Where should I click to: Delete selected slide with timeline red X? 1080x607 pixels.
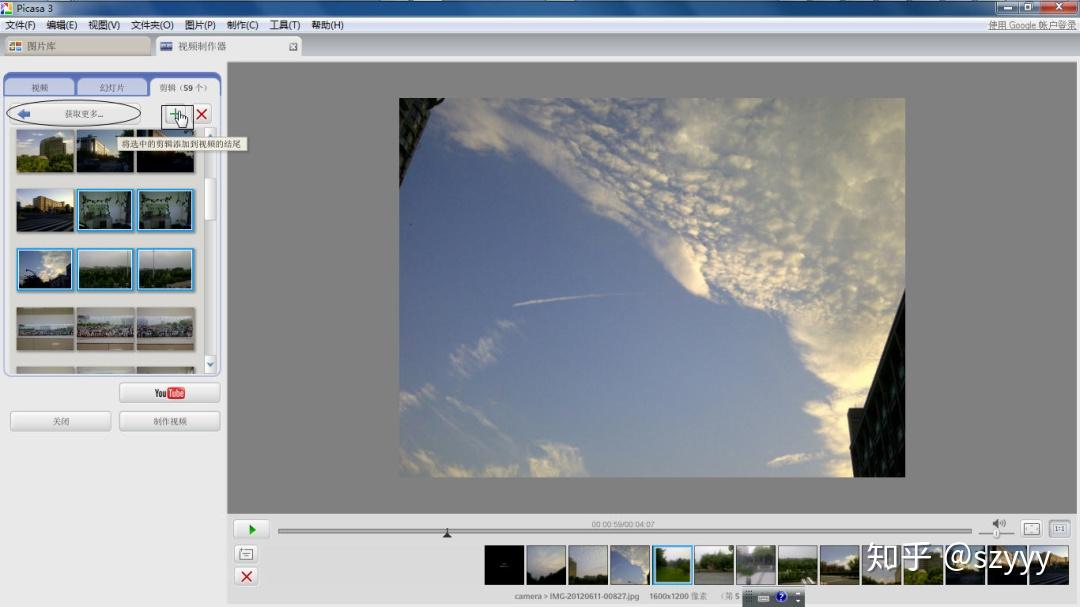(x=246, y=577)
